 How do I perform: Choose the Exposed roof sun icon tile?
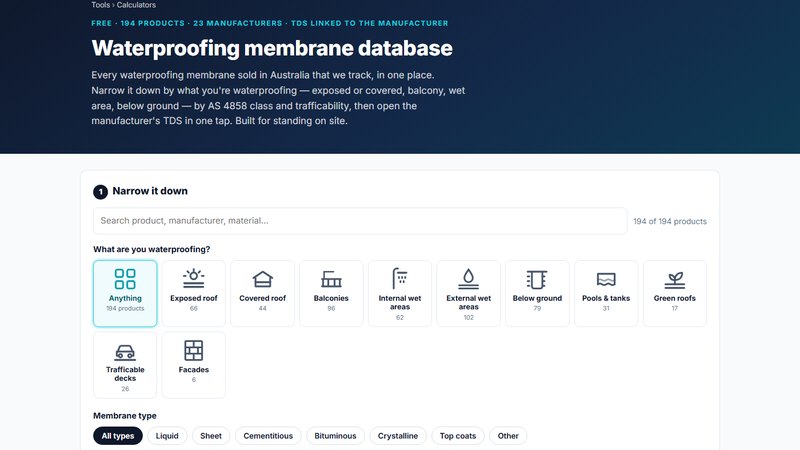pos(194,293)
